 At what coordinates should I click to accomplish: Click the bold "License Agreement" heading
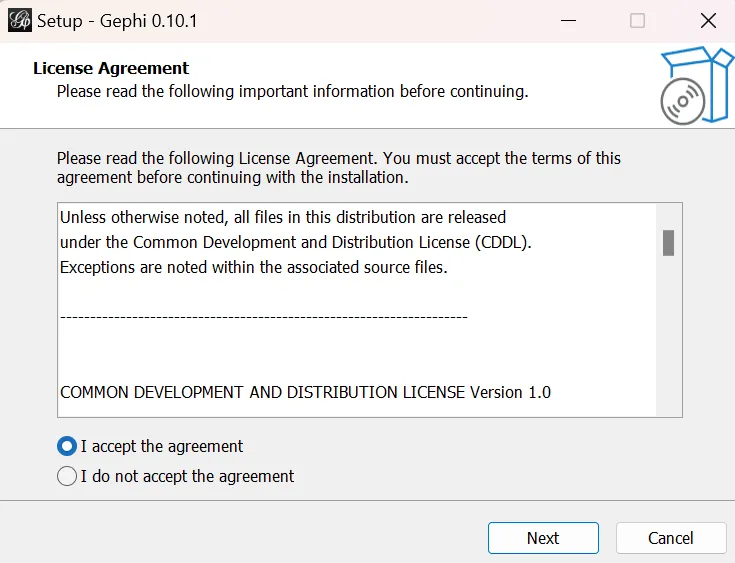(111, 68)
